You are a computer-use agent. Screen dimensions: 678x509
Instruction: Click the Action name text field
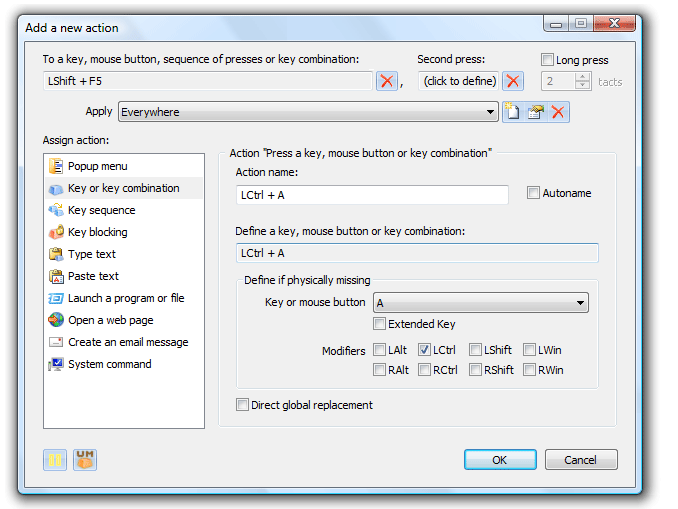pos(372,195)
